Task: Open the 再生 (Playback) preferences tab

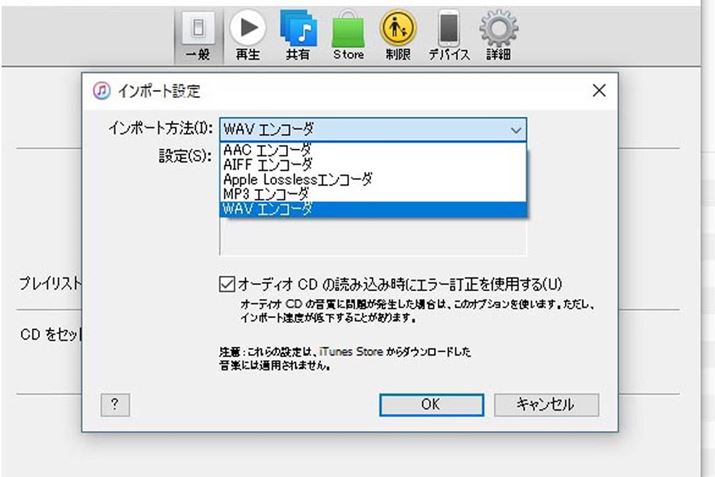Action: pyautogui.click(x=248, y=36)
